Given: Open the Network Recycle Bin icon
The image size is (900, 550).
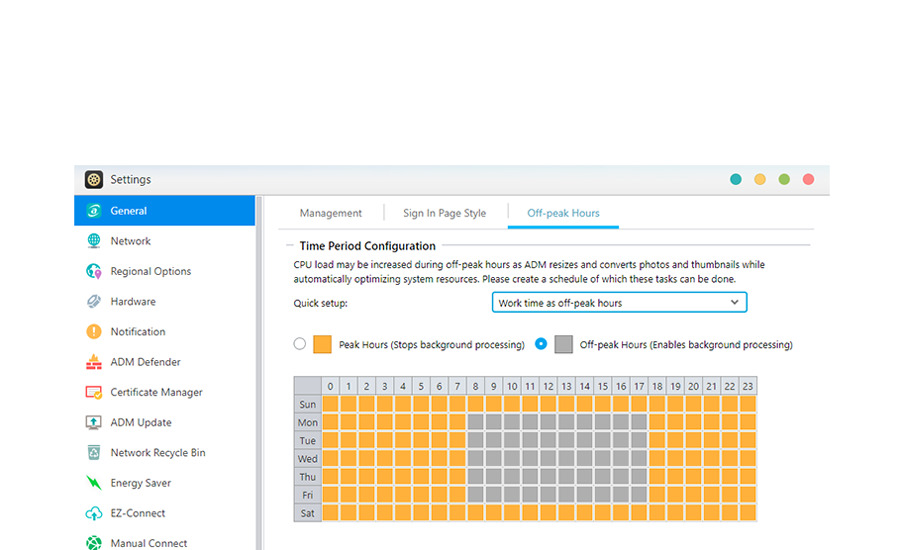Looking at the screenshot, I should click(x=94, y=453).
